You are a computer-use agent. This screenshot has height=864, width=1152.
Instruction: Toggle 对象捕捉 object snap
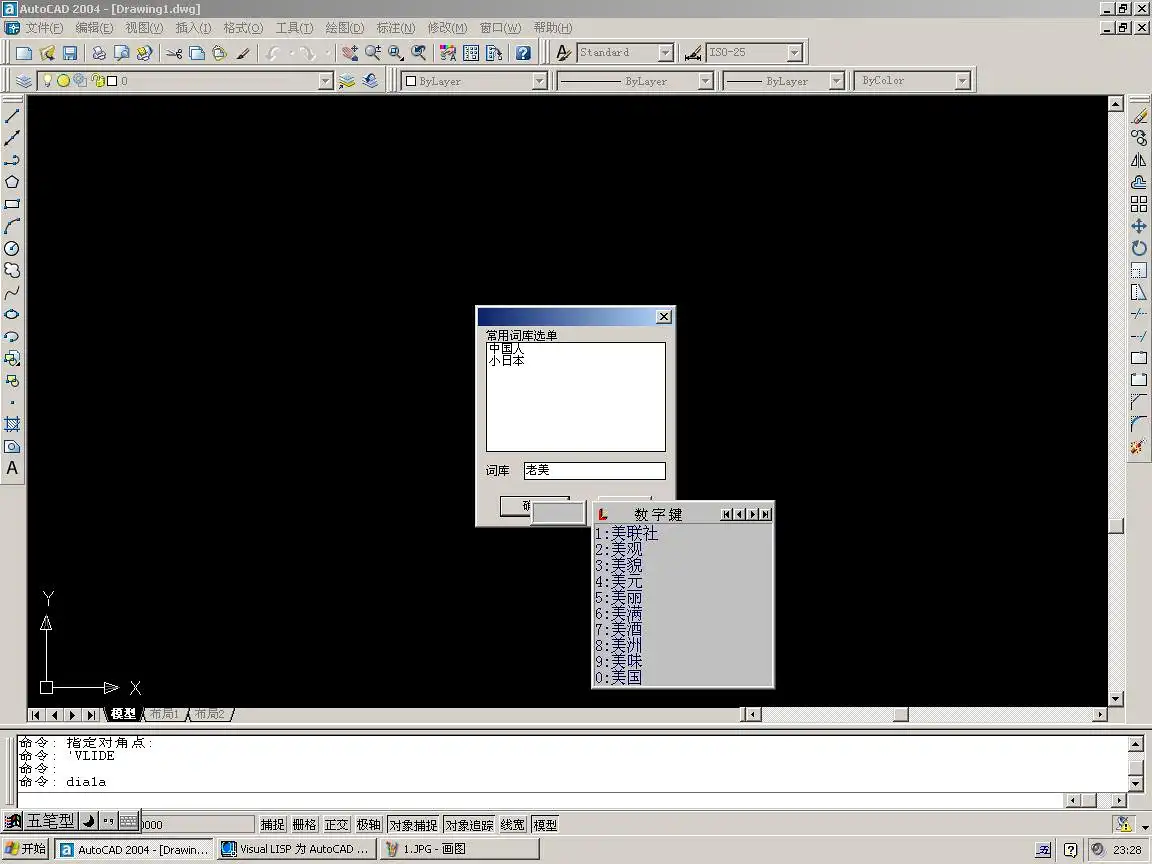coord(413,825)
